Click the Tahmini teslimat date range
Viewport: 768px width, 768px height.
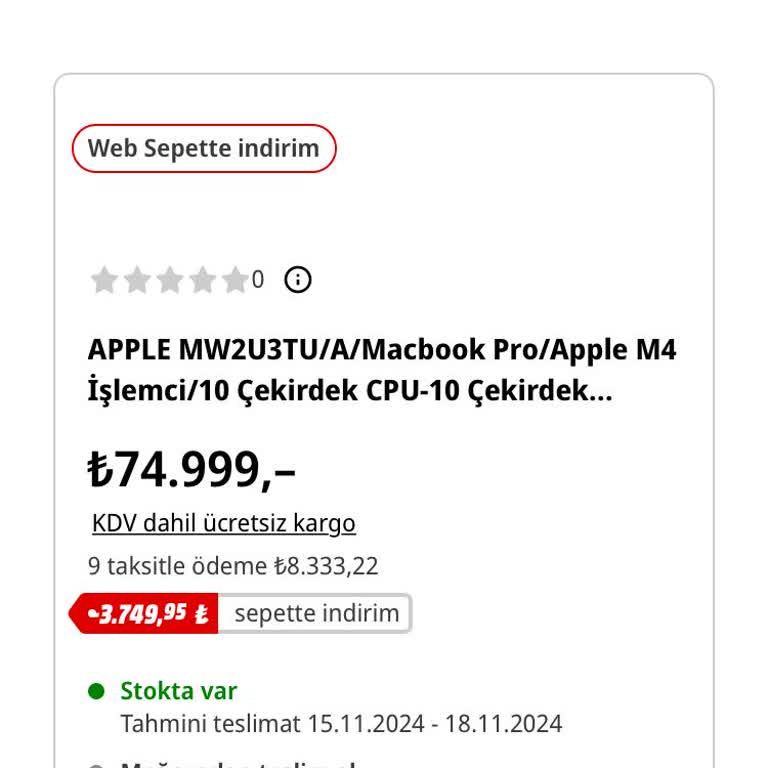pos(434,723)
